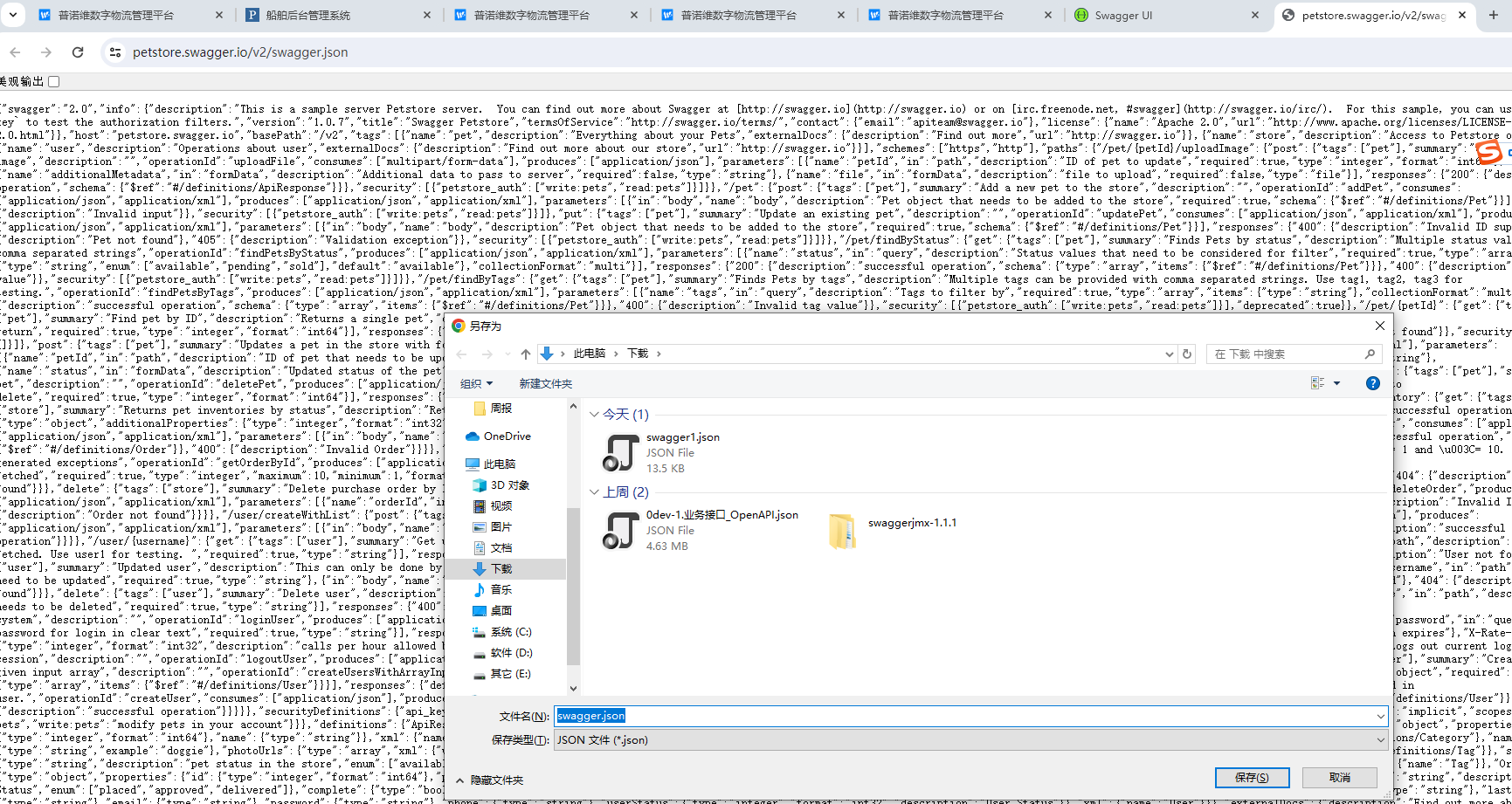The width and height of the screenshot is (1512, 804).
Task: Open the dialog help icon
Action: point(1373,383)
